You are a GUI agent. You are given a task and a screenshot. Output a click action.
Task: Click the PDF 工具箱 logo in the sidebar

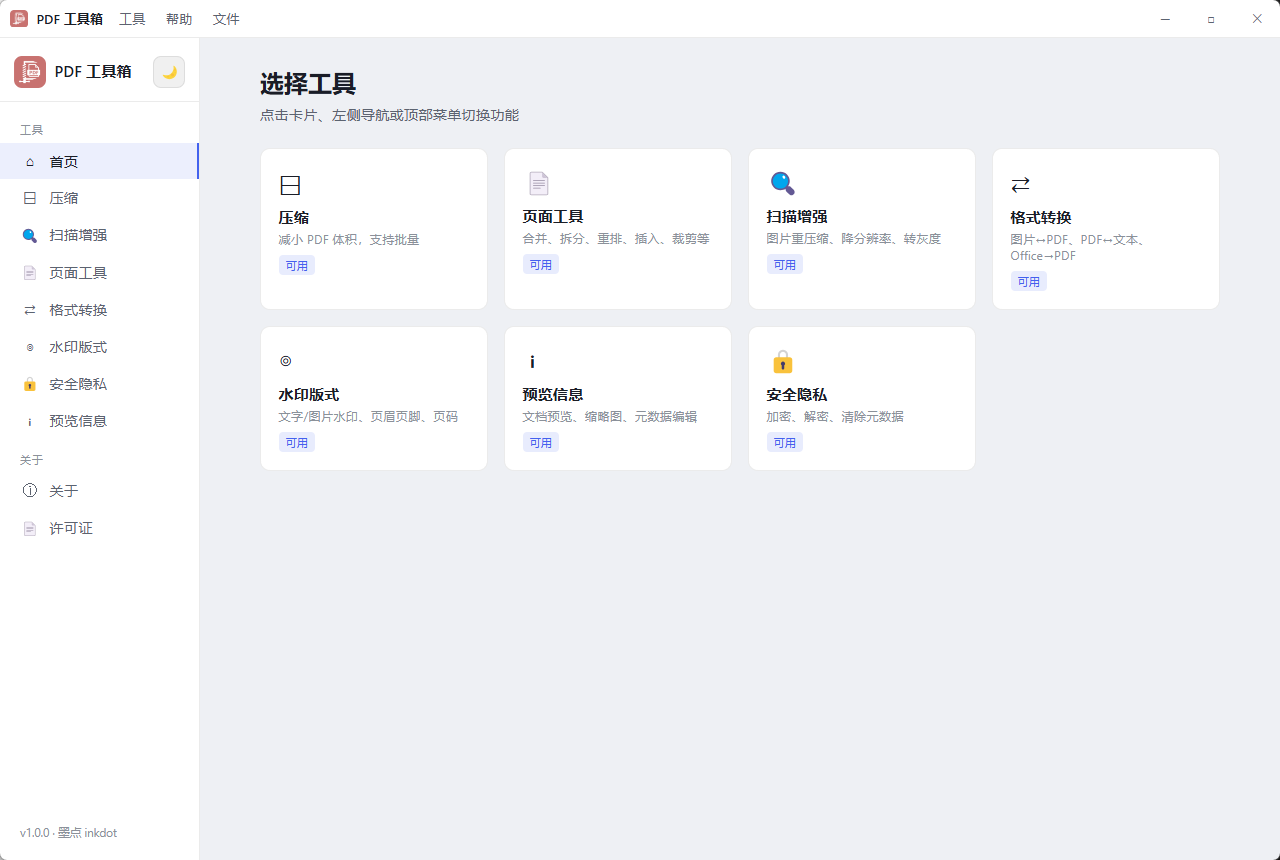pyautogui.click(x=30, y=72)
